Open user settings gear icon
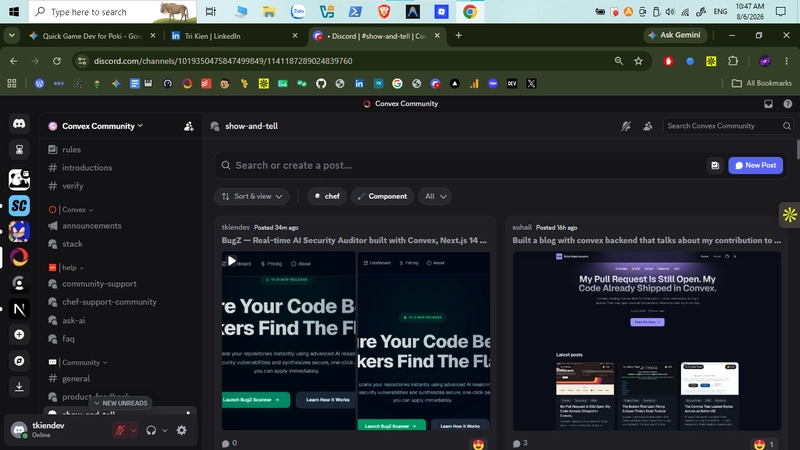 point(182,430)
